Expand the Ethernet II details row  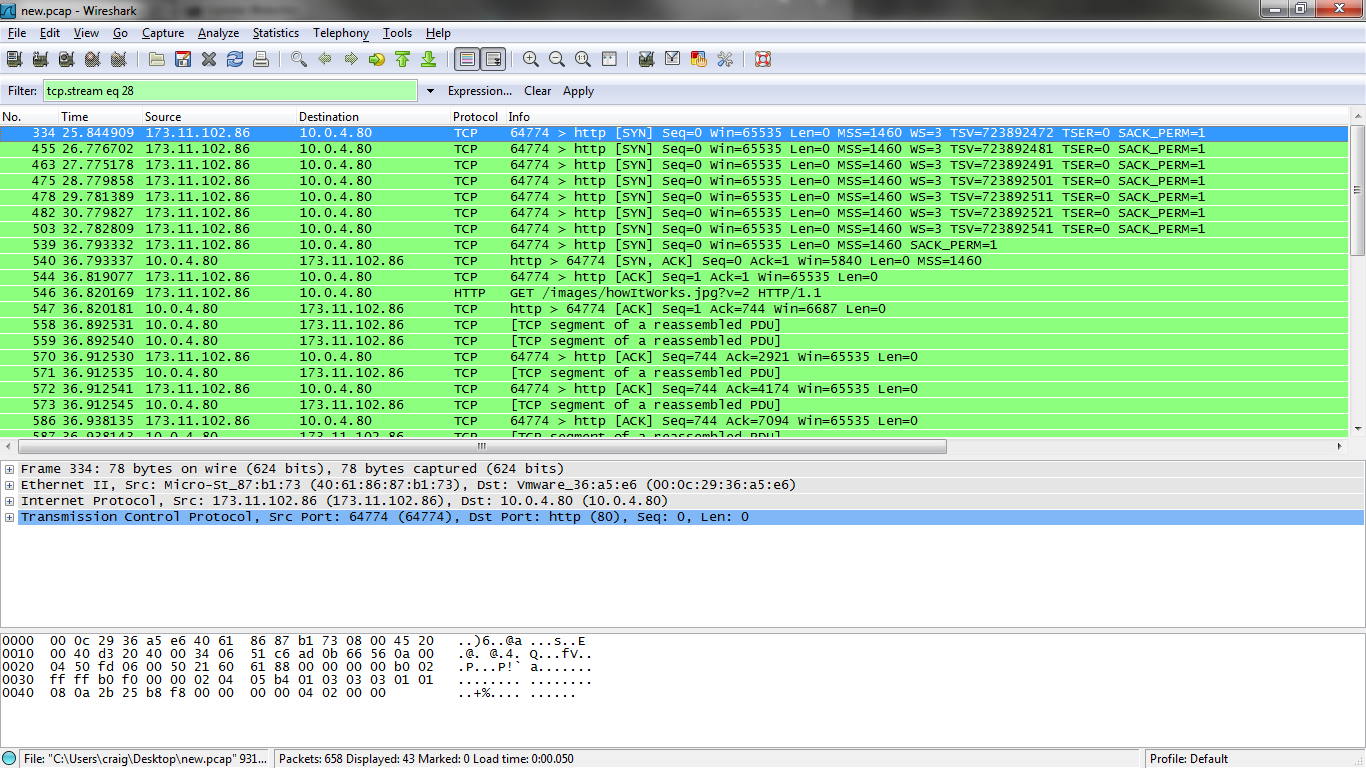click(10, 485)
